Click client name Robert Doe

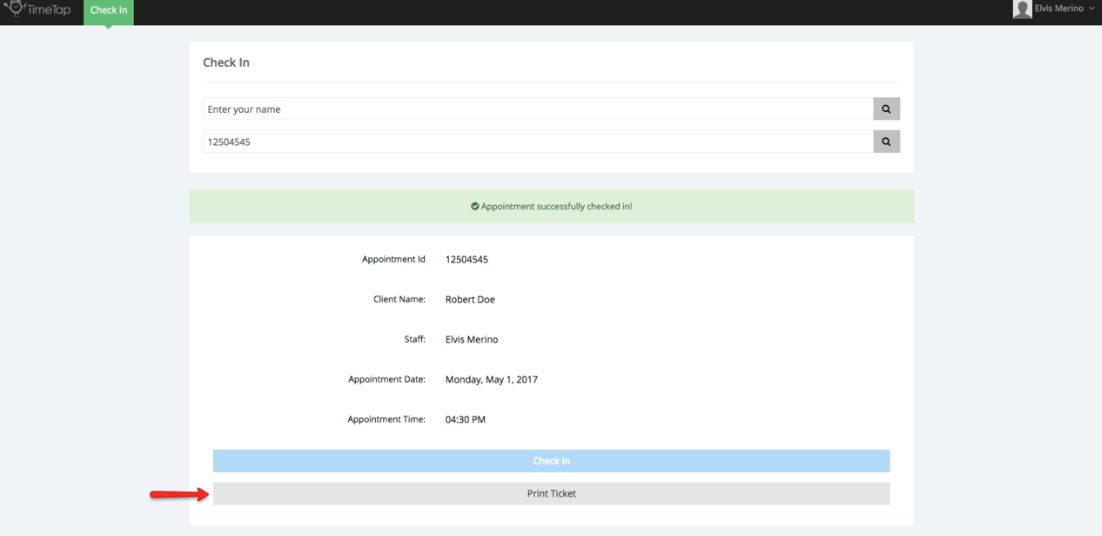click(470, 300)
